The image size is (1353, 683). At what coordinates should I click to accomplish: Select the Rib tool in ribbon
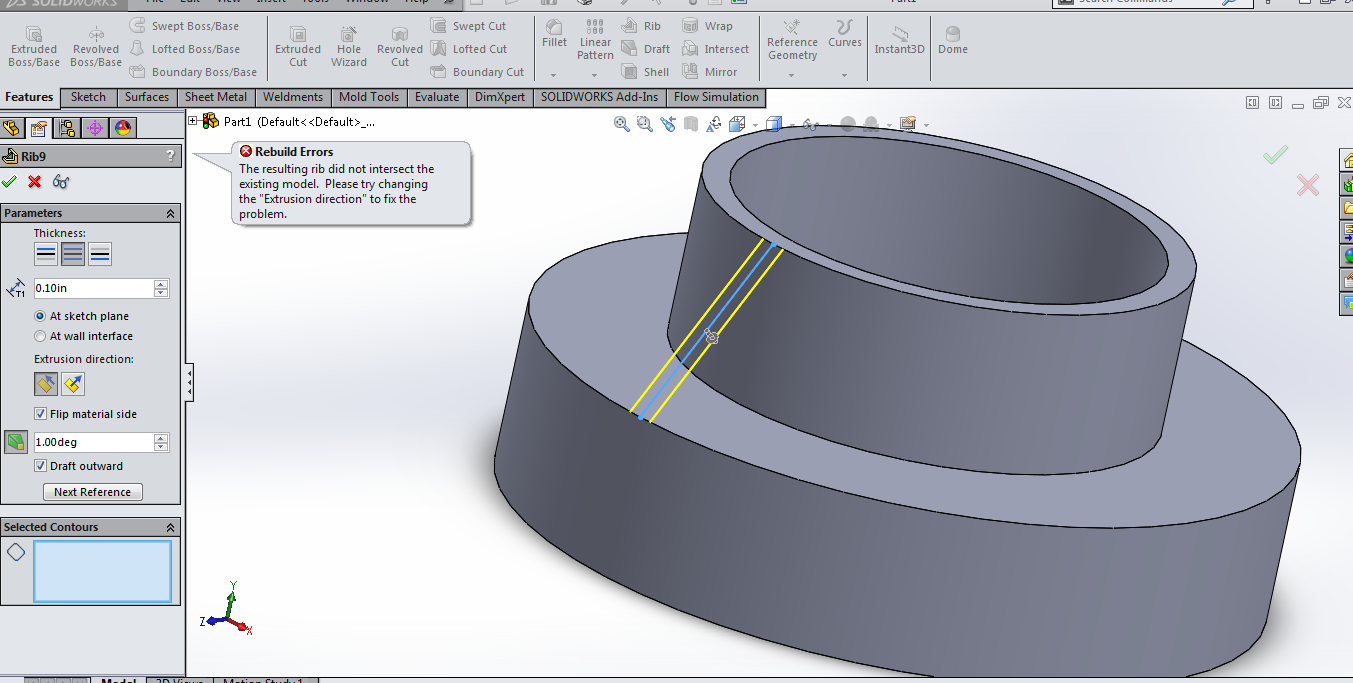click(x=641, y=26)
